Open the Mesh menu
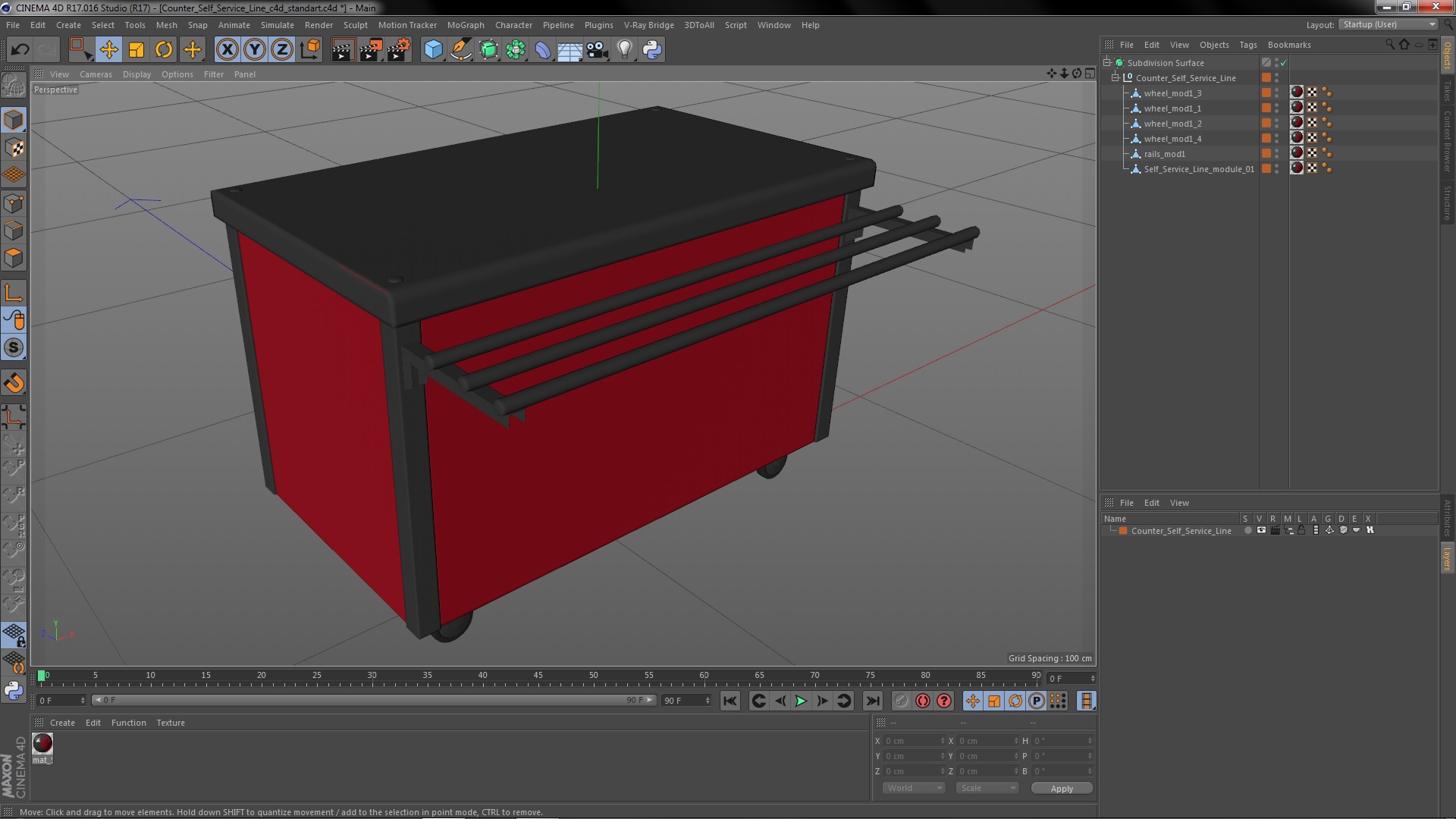 166,24
